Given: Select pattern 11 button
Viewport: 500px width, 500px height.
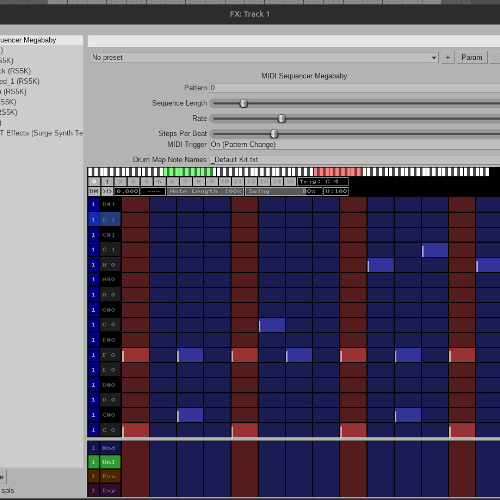Looking at the screenshot, I should [237, 182].
